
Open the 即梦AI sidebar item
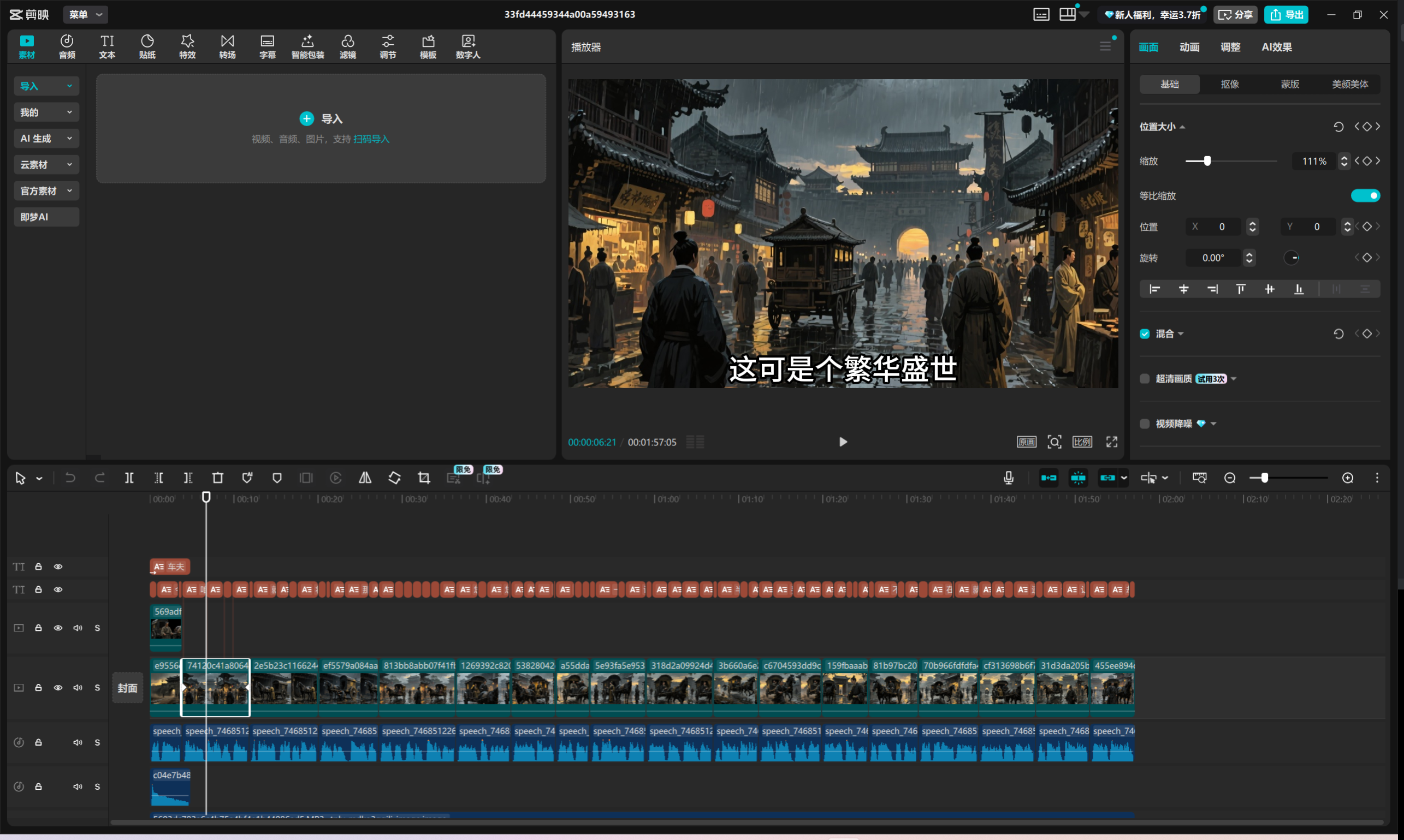coord(46,217)
